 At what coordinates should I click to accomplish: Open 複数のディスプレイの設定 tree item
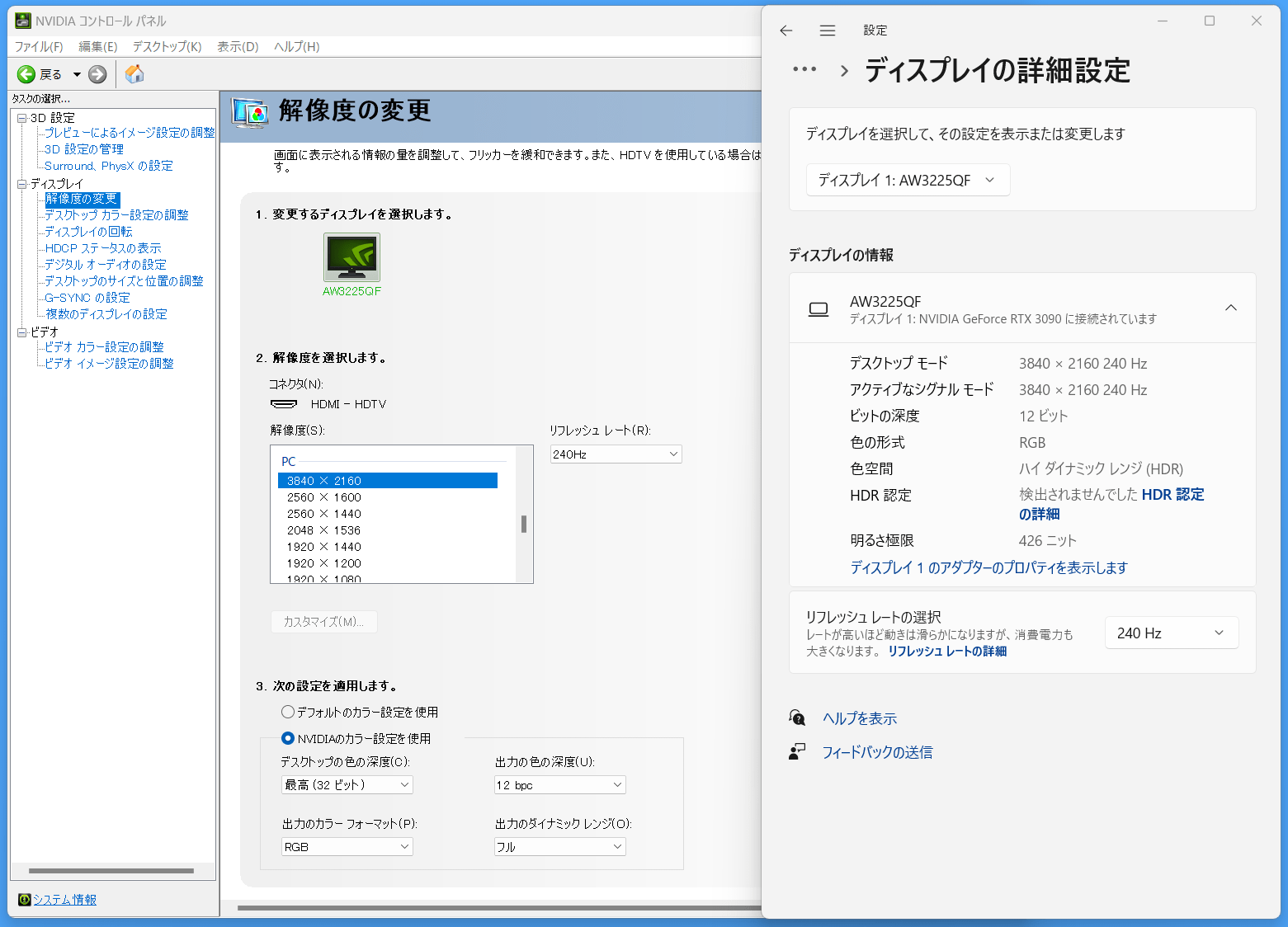tap(106, 314)
